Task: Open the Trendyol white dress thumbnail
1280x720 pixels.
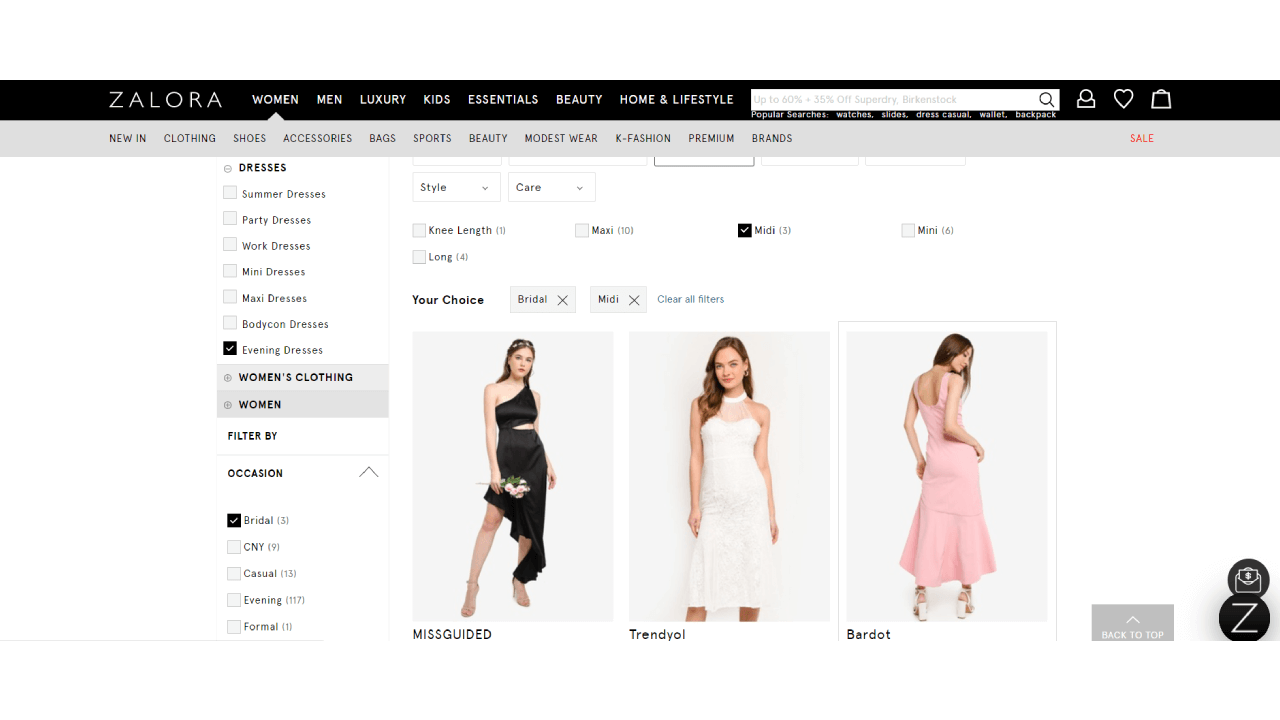Action: [729, 476]
